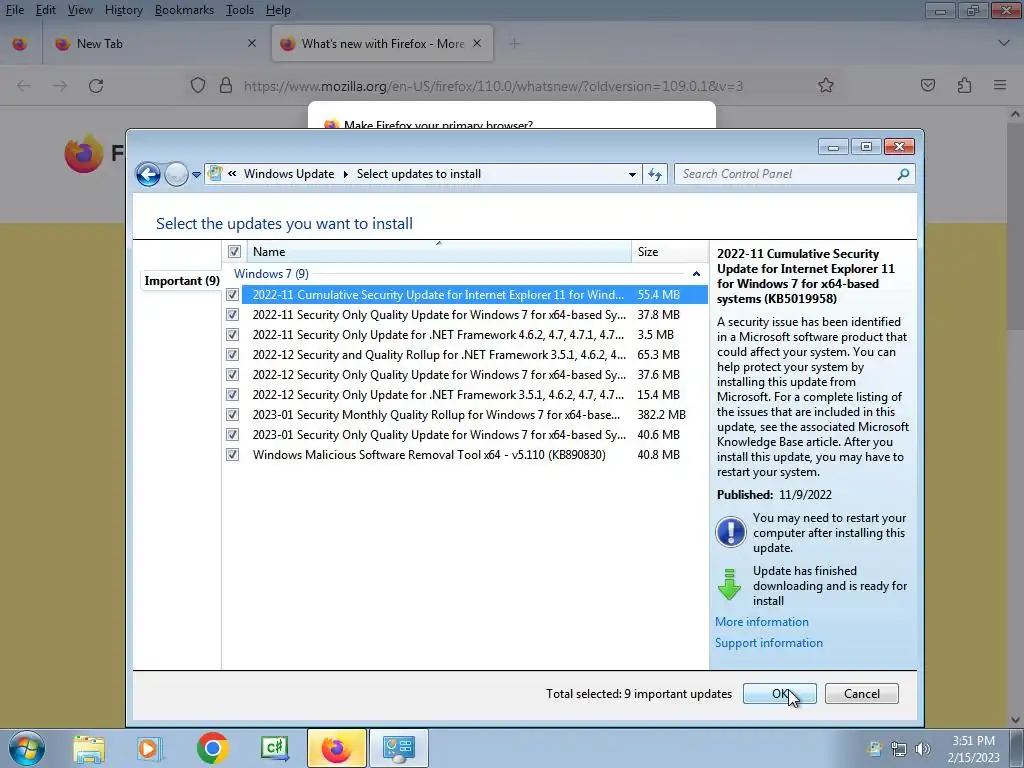This screenshot has height=768, width=1024.
Task: Open Firefox Bookmarks menu
Action: pyautogui.click(x=184, y=10)
